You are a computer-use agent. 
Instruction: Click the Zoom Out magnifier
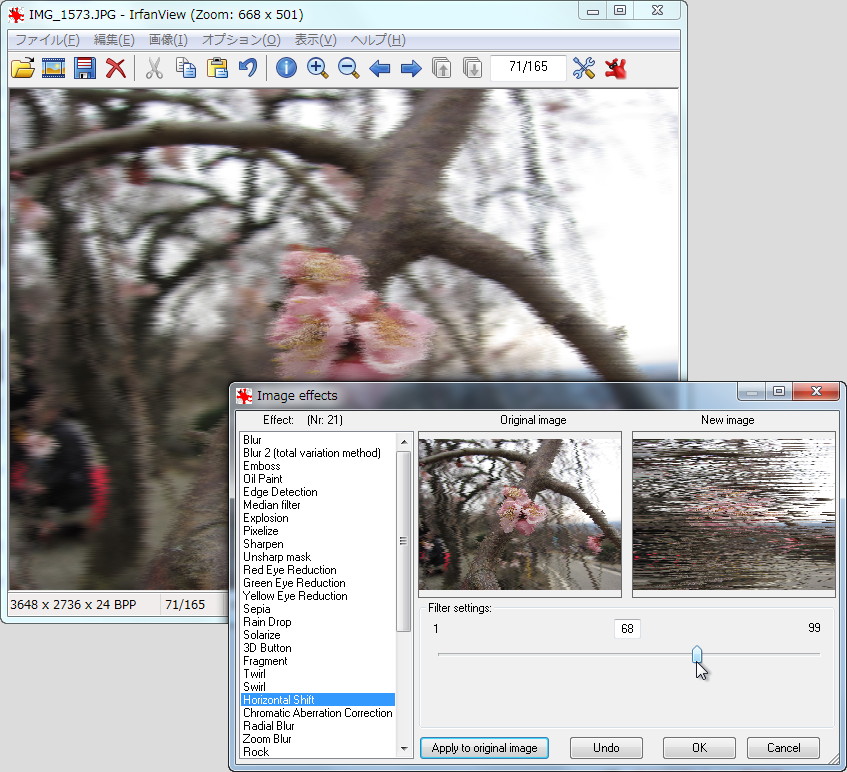tap(348, 68)
